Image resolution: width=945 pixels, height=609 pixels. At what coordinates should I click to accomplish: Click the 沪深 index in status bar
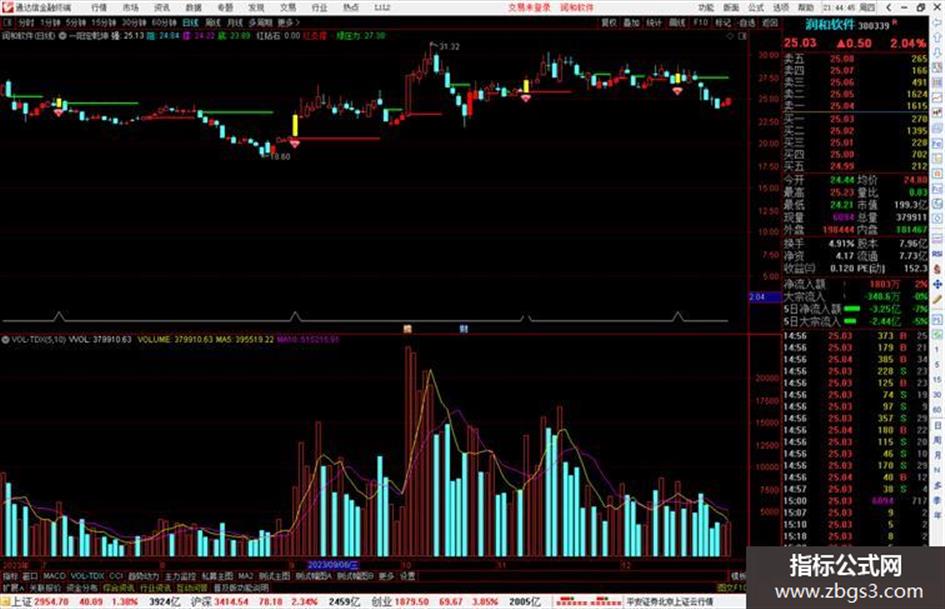point(201,601)
